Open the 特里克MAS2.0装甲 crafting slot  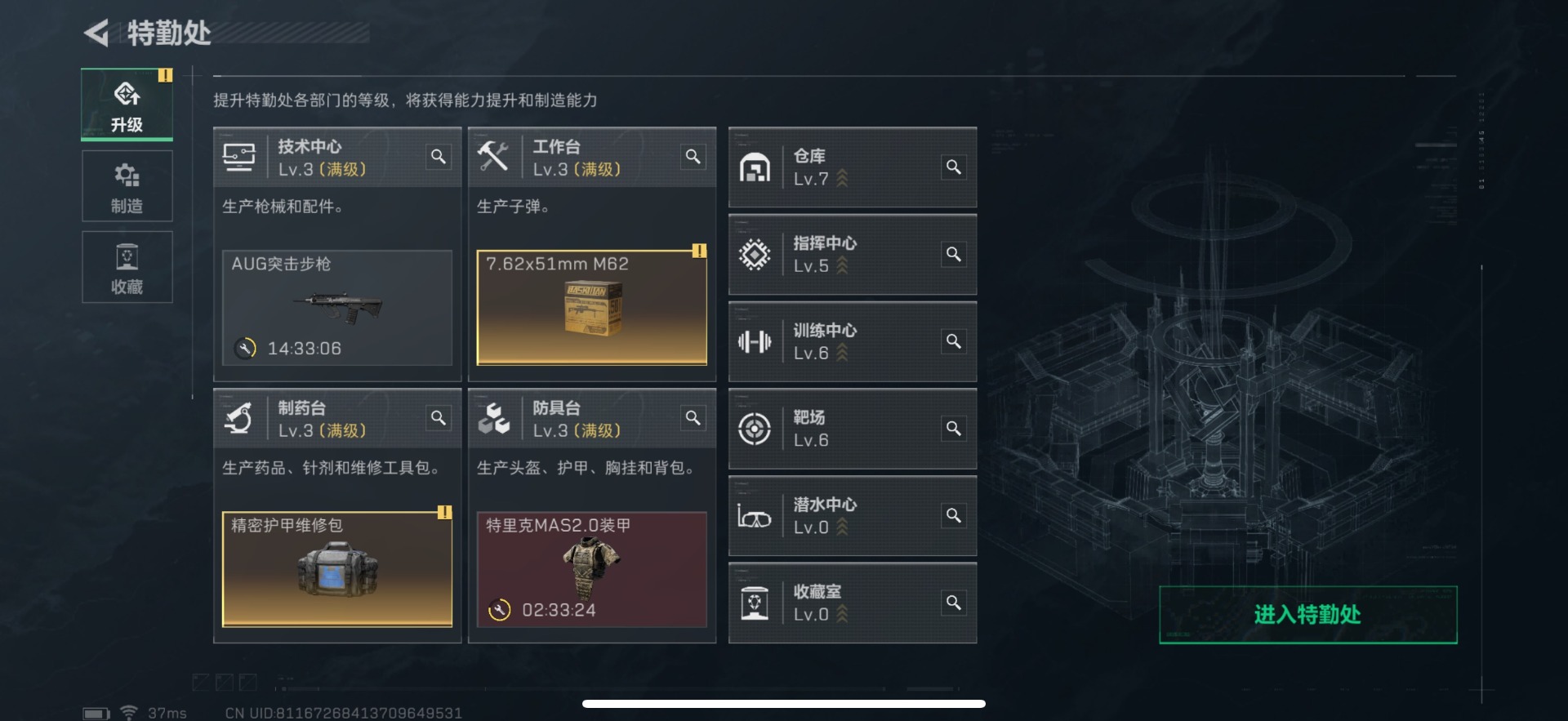point(592,569)
